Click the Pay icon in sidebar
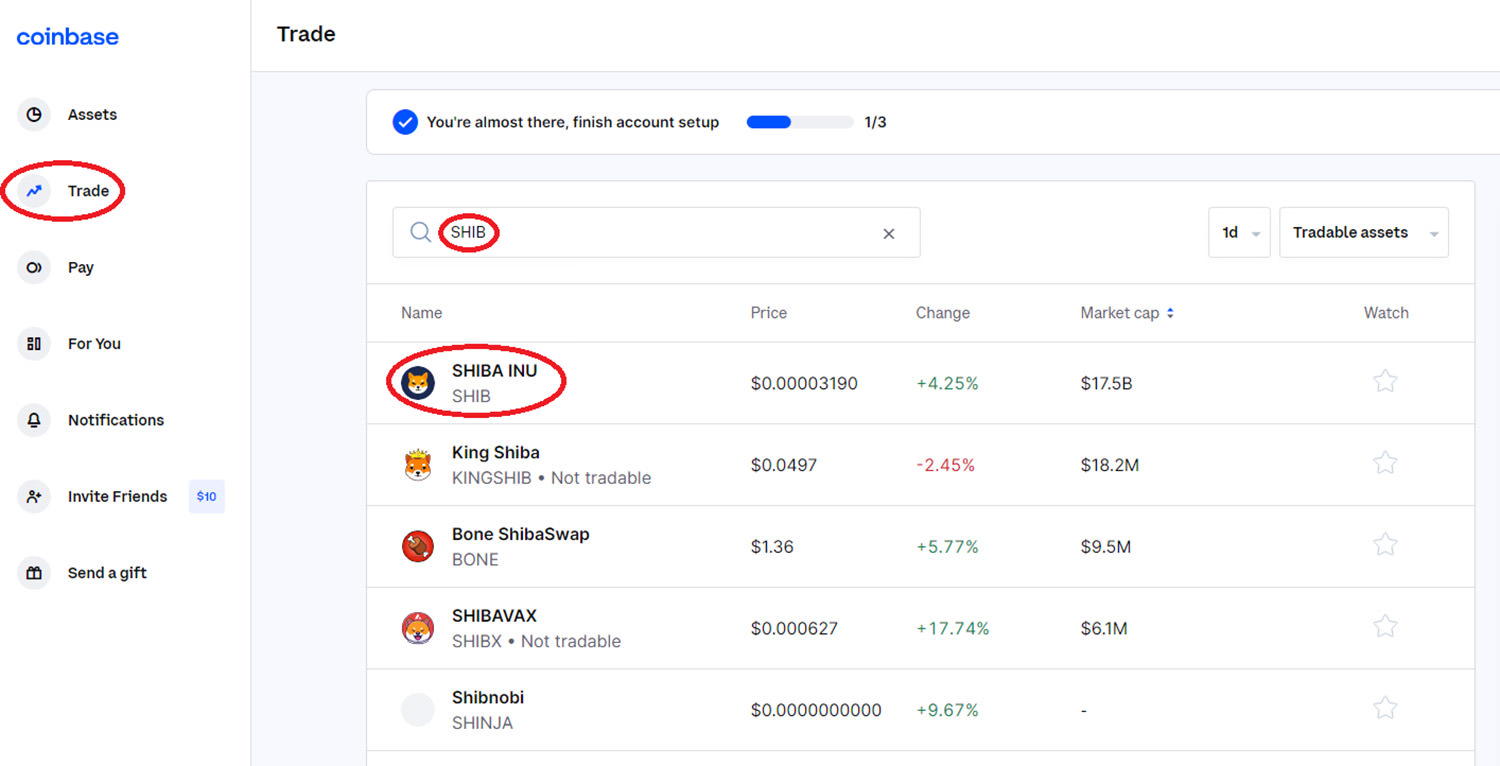Screen dimensions: 1500x766 pyautogui.click(x=34, y=267)
